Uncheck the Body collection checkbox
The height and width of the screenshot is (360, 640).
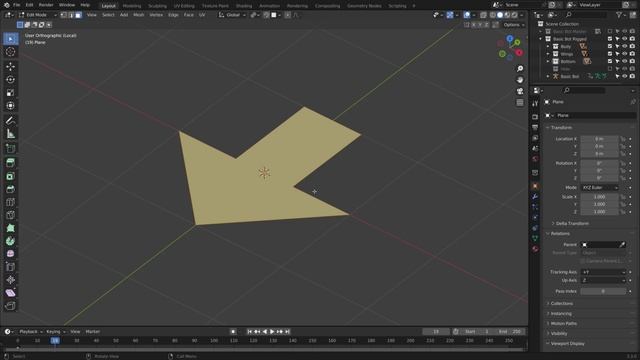[x=610, y=47]
